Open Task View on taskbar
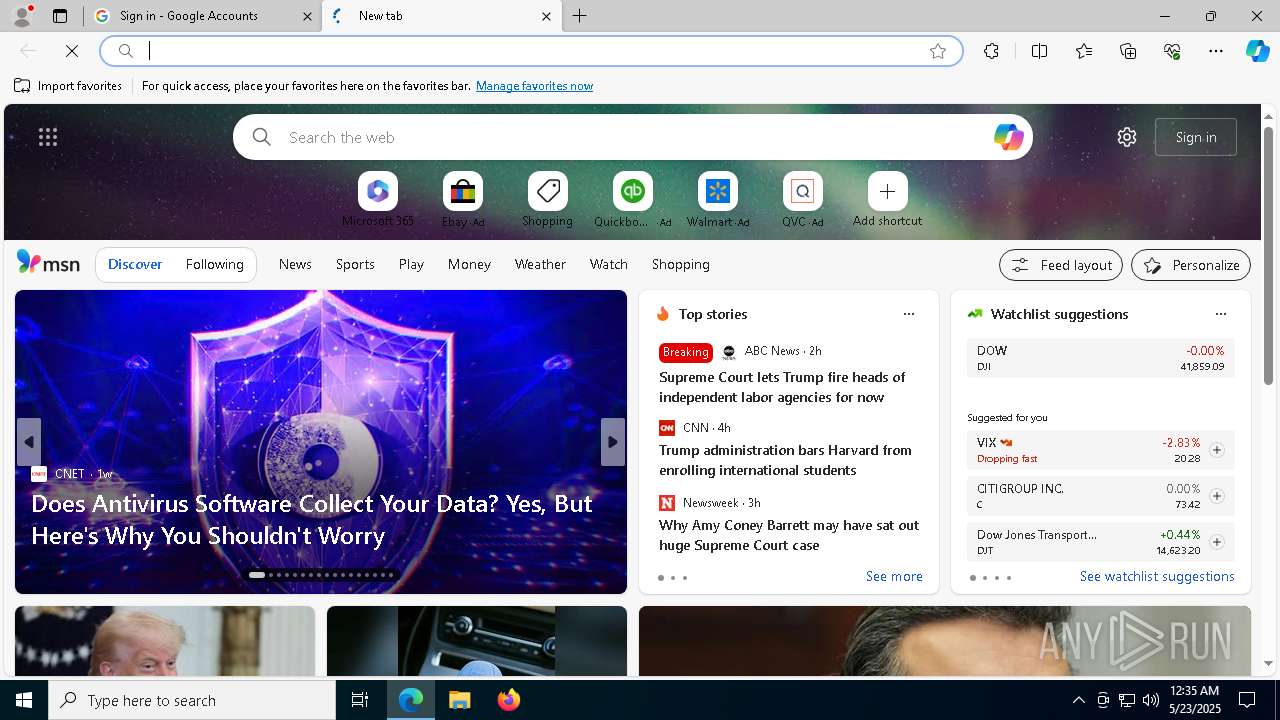The height and width of the screenshot is (720, 1280). point(360,700)
